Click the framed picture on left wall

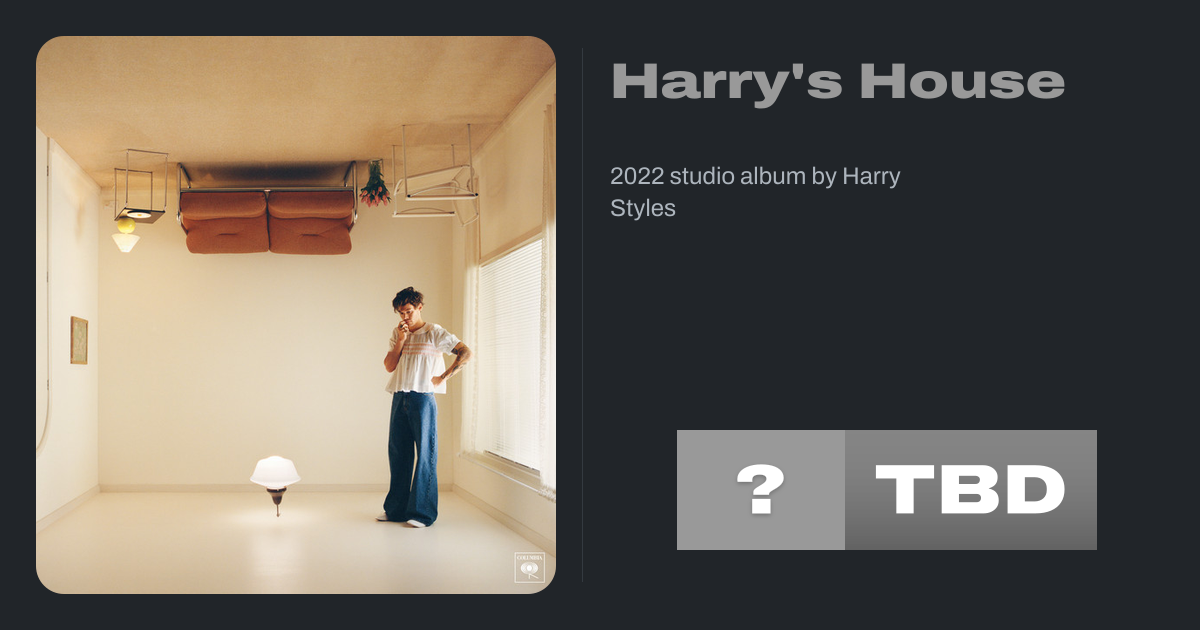pos(79,340)
